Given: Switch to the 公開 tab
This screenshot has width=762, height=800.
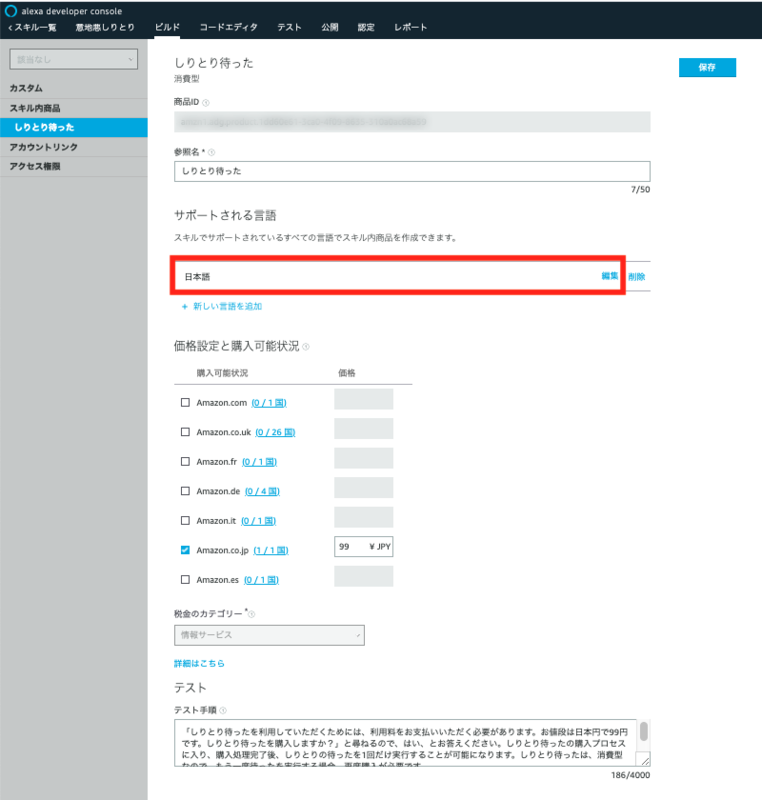Looking at the screenshot, I should 329,28.
